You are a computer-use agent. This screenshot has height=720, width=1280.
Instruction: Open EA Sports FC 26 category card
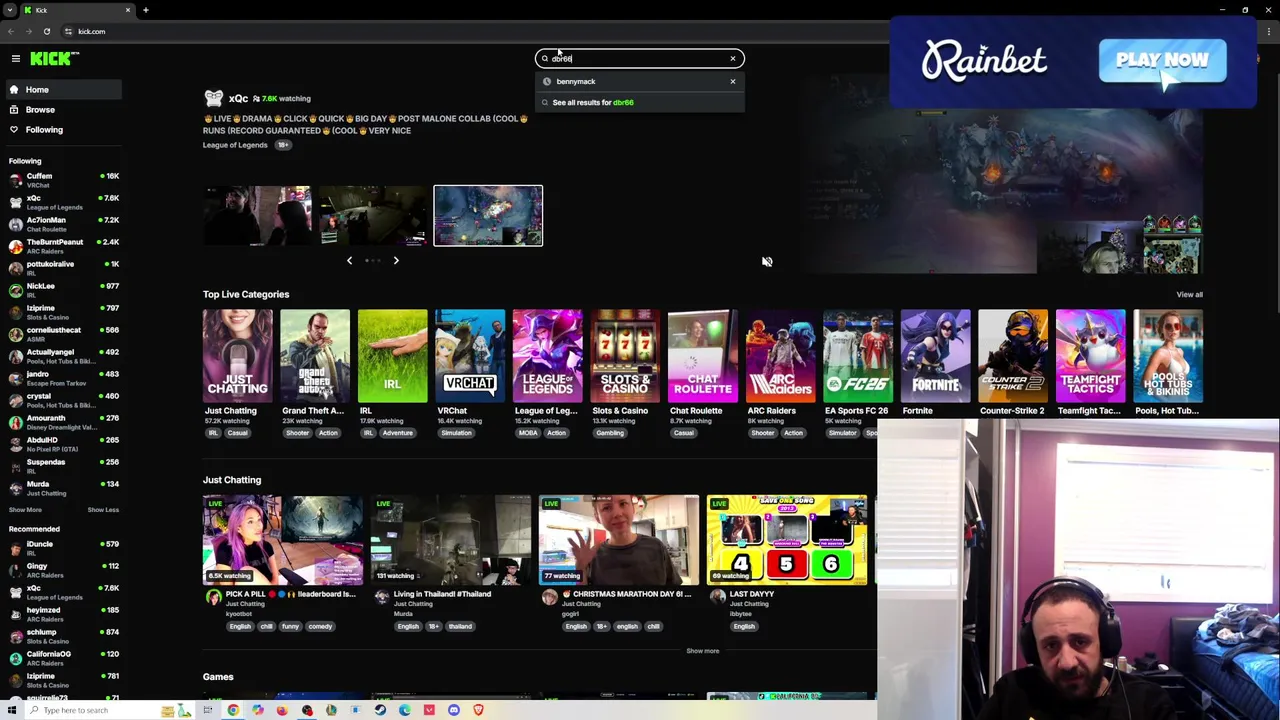(x=857, y=356)
